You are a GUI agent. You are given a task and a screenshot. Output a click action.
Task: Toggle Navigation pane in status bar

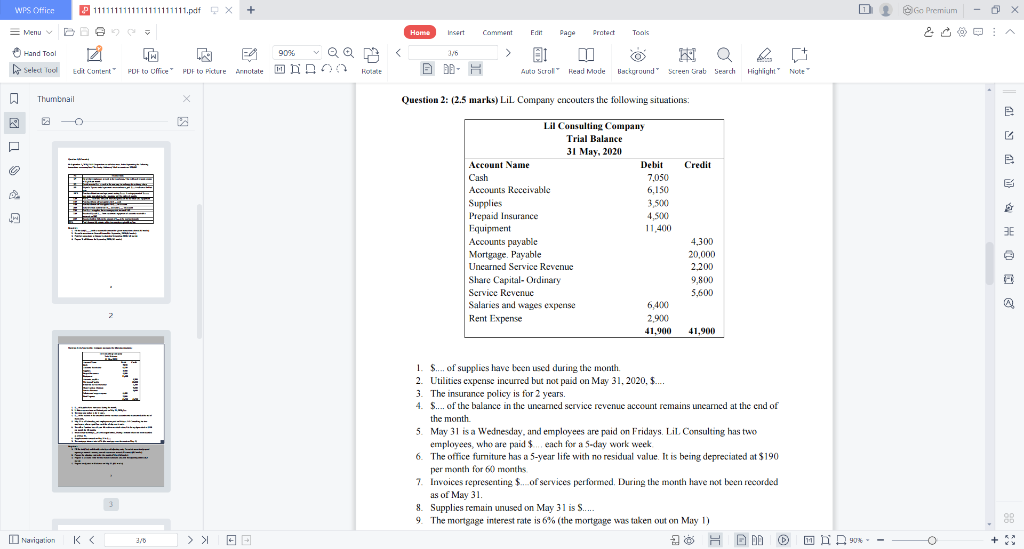(32, 540)
